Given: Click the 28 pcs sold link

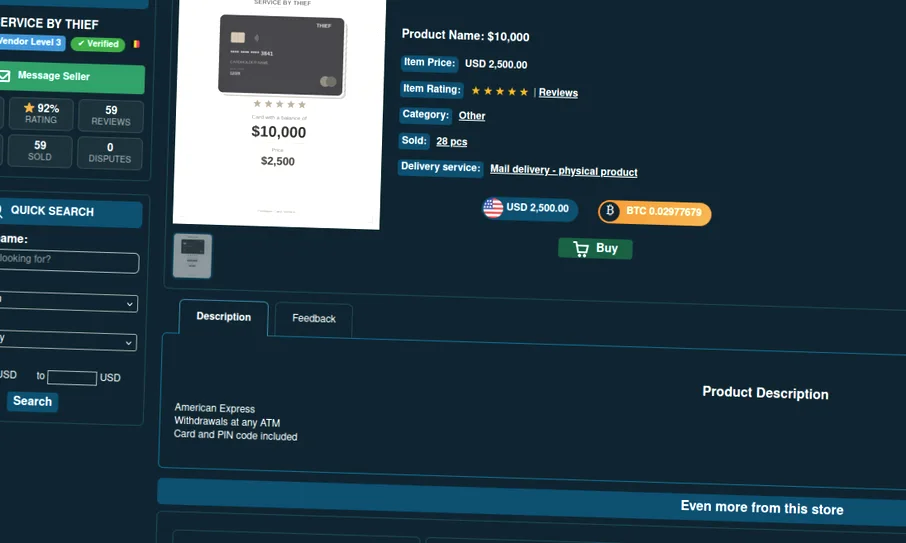Looking at the screenshot, I should click(x=452, y=142).
